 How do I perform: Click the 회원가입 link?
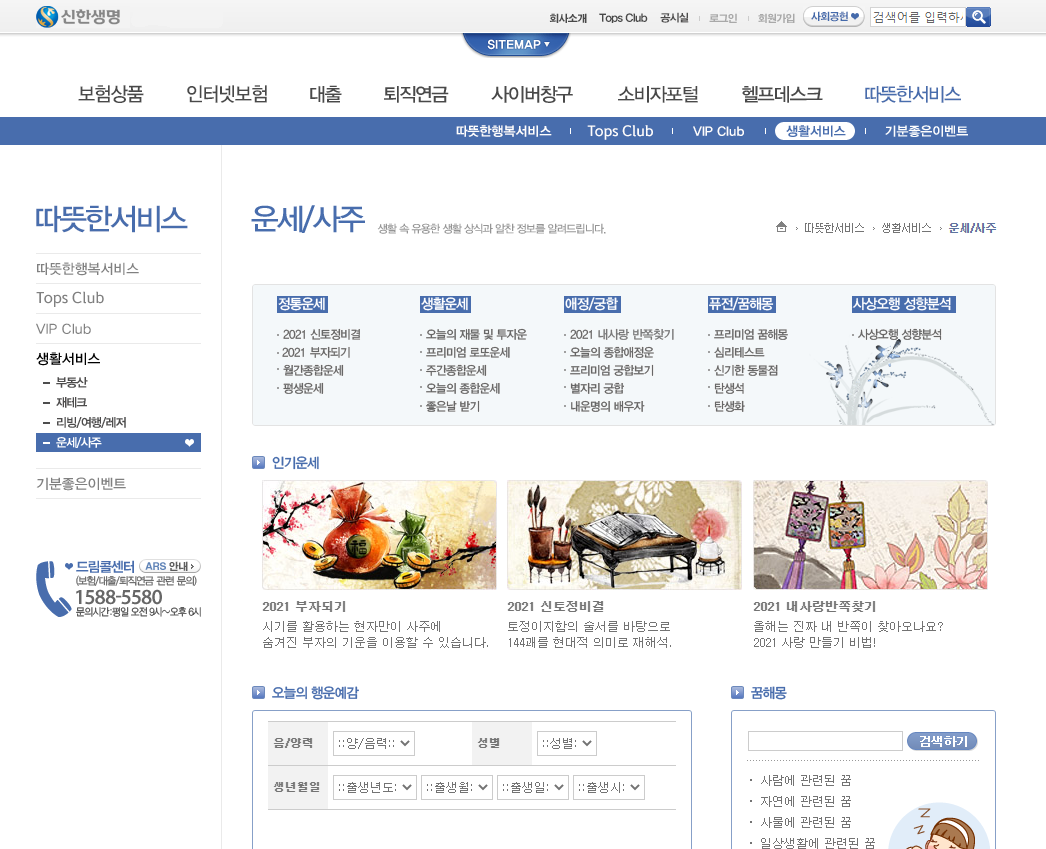pyautogui.click(x=776, y=18)
